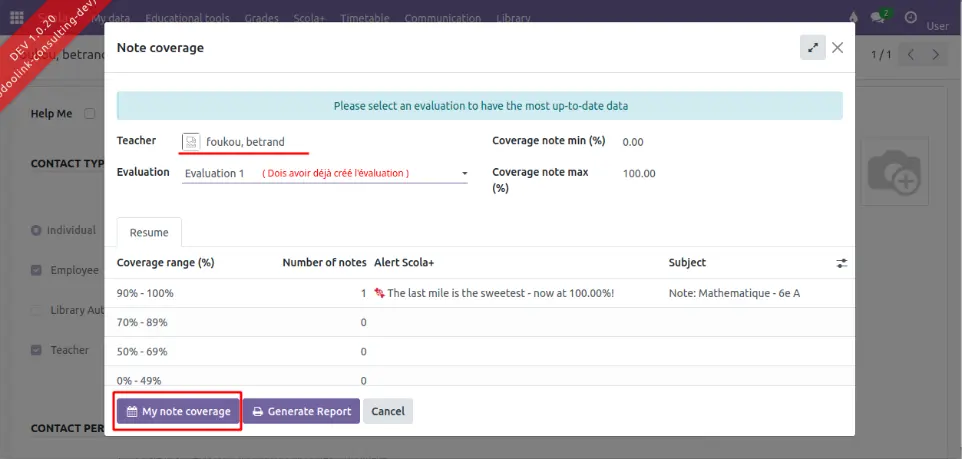Click Generate Report button
Image resolution: width=962 pixels, height=459 pixels.
point(301,411)
